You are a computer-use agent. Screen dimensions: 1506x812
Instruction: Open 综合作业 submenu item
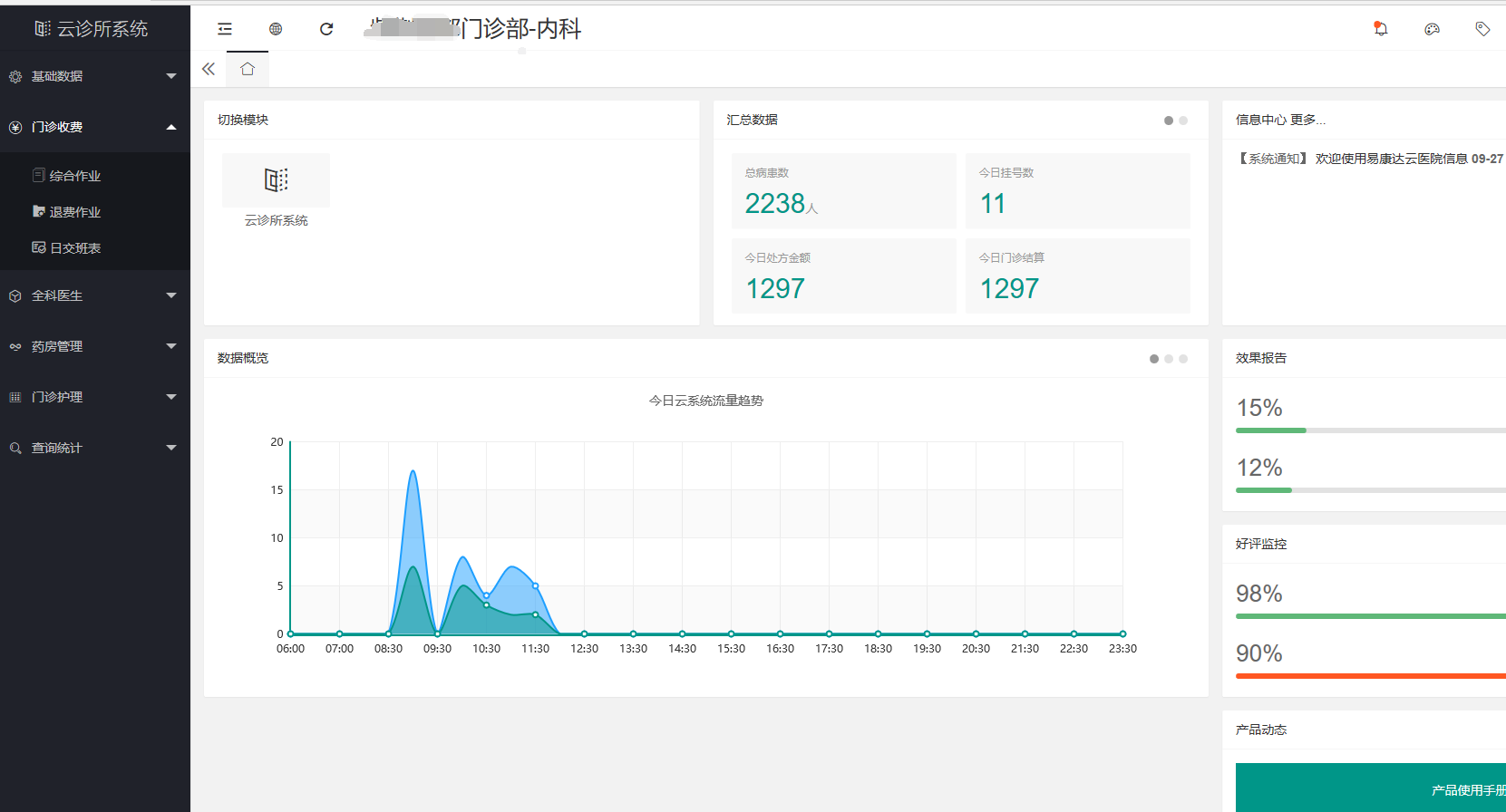(x=74, y=176)
